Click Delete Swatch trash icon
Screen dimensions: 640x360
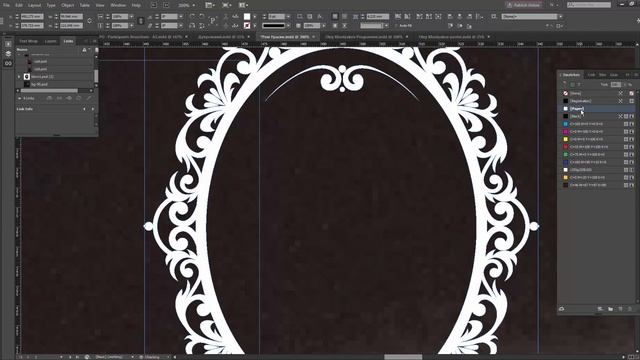tap(630, 309)
